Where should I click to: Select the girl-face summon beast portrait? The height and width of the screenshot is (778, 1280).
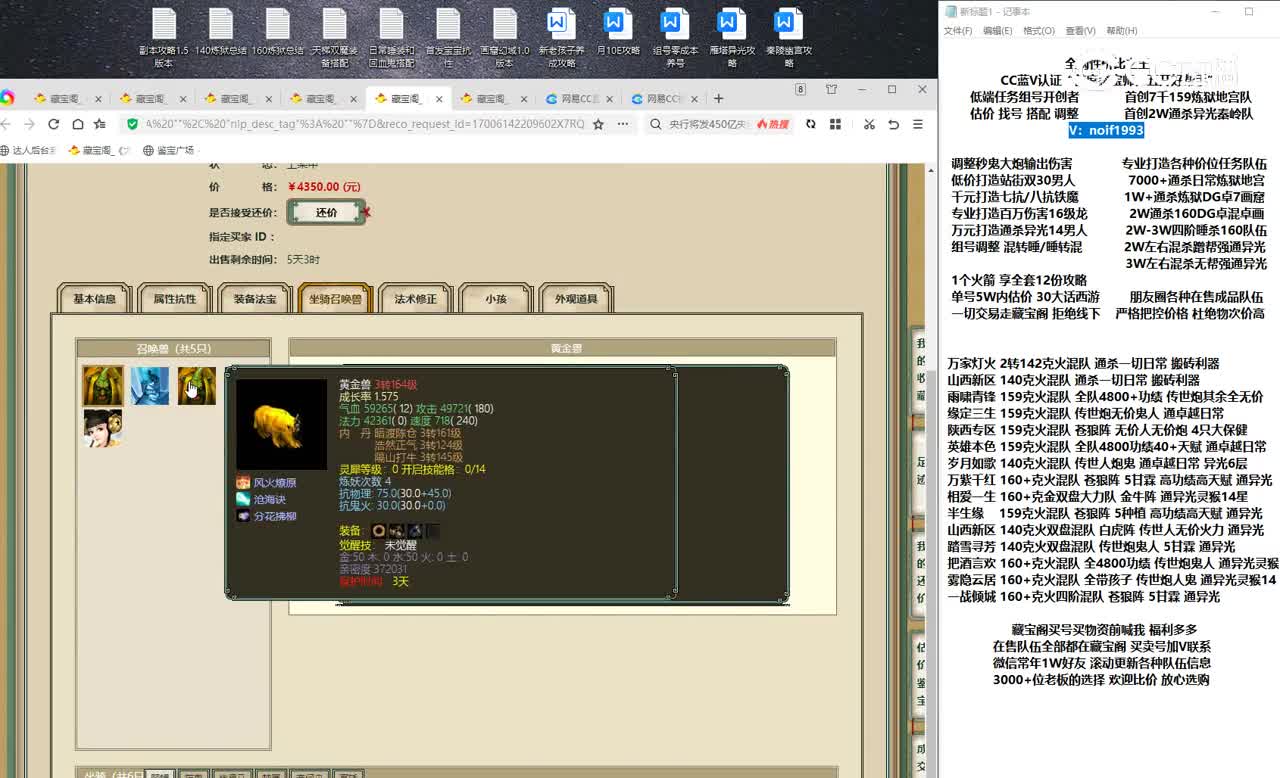[x=102, y=428]
